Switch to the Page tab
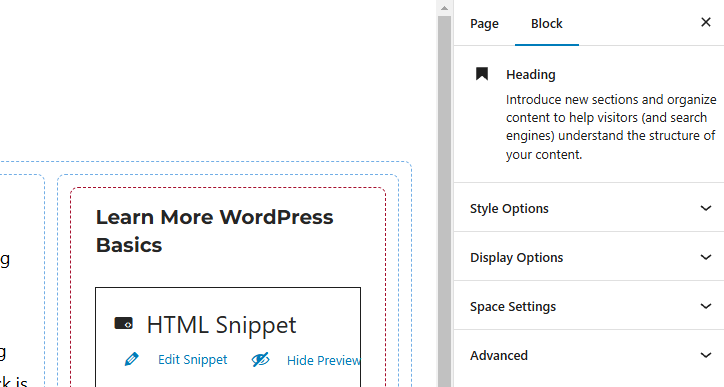Image resolution: width=724 pixels, height=387 pixels. pos(484,24)
